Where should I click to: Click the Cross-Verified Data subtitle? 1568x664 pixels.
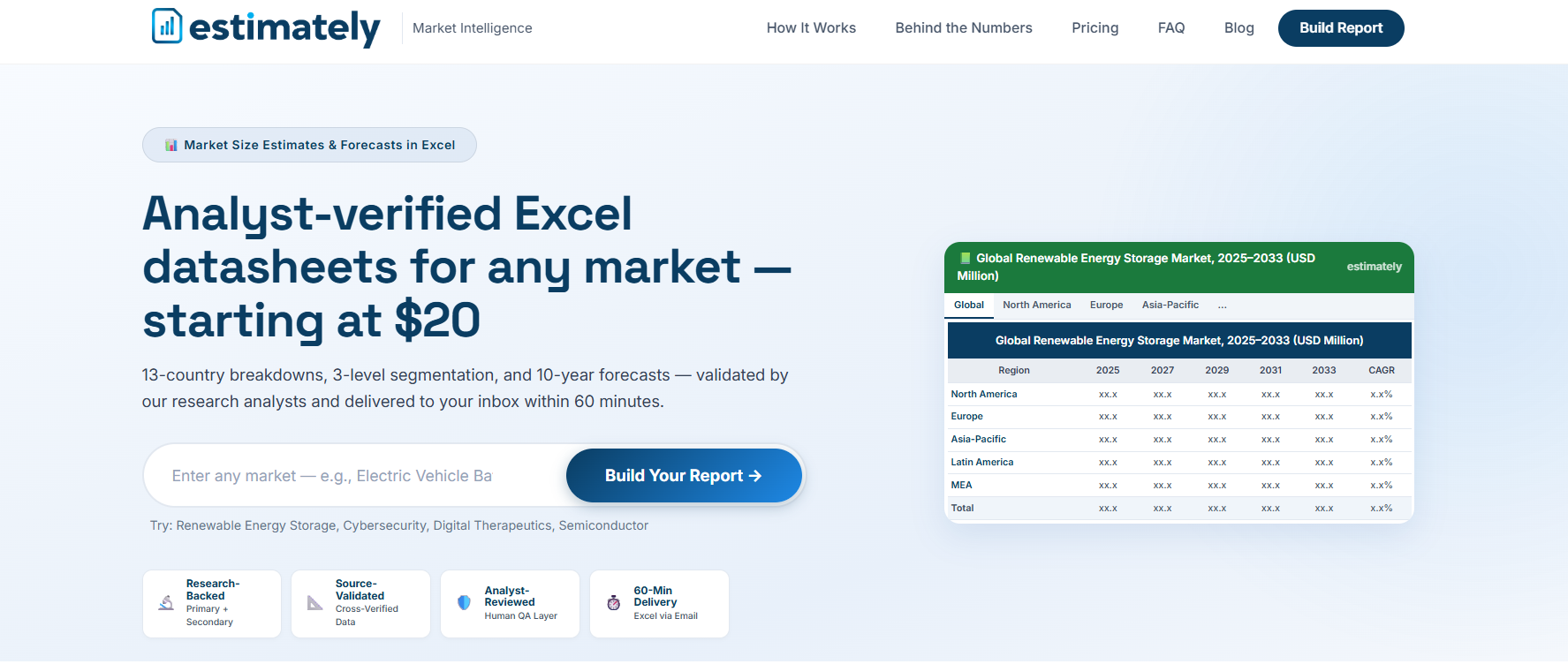(x=367, y=615)
